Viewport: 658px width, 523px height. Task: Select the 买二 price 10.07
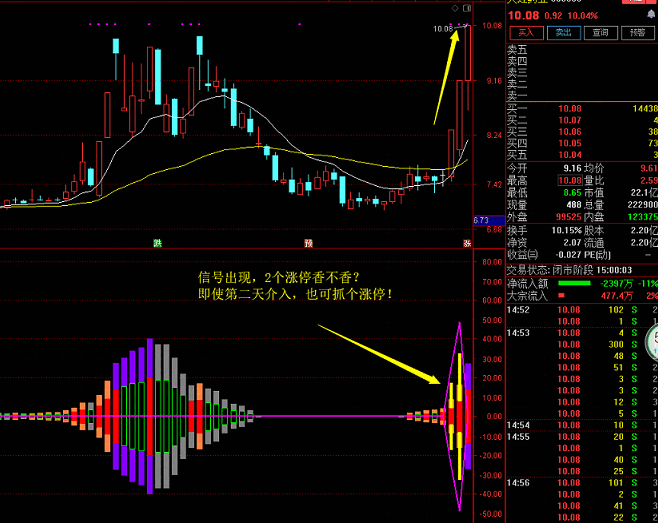tap(570, 120)
